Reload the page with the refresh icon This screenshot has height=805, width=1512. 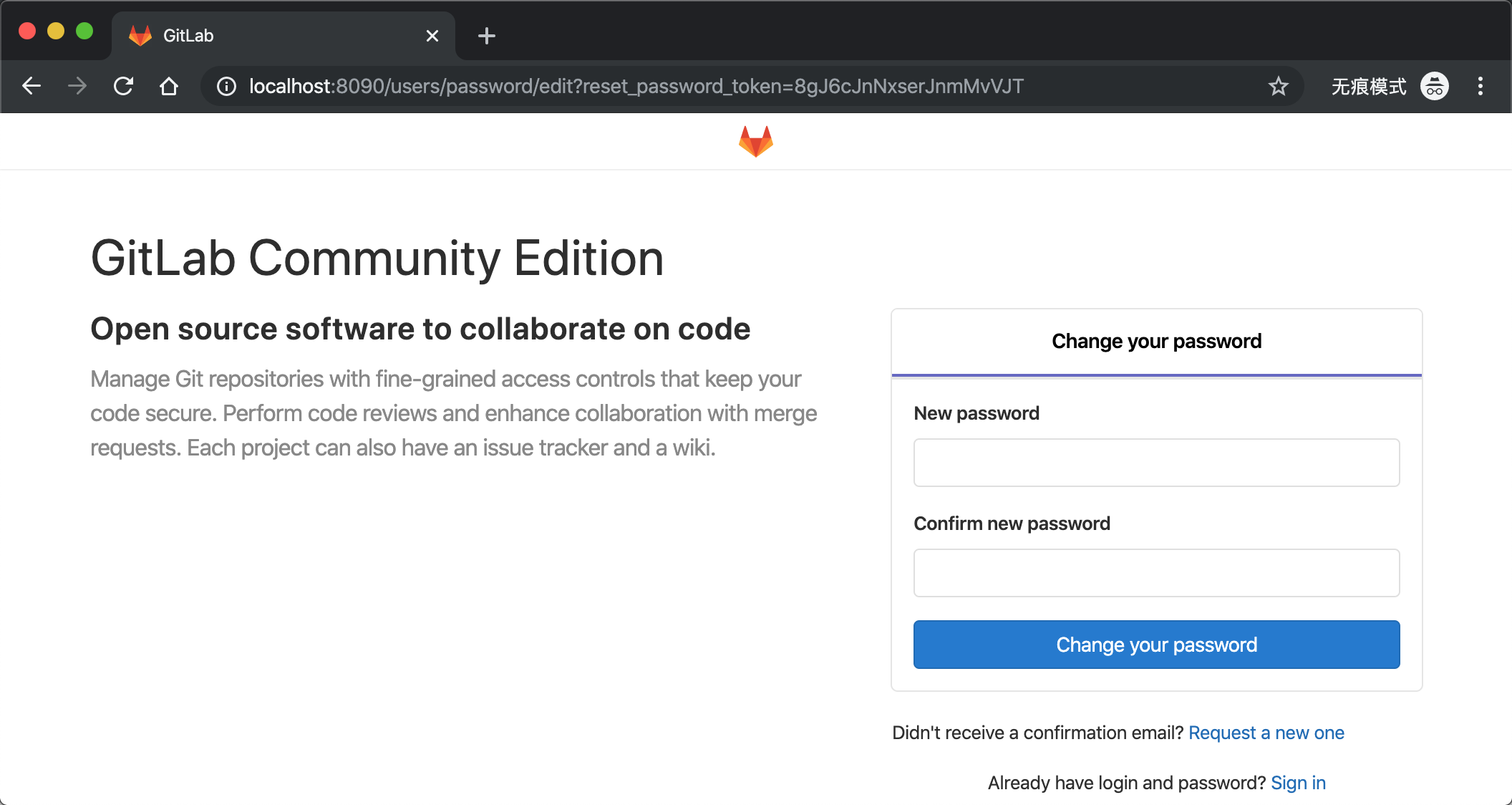(x=123, y=87)
